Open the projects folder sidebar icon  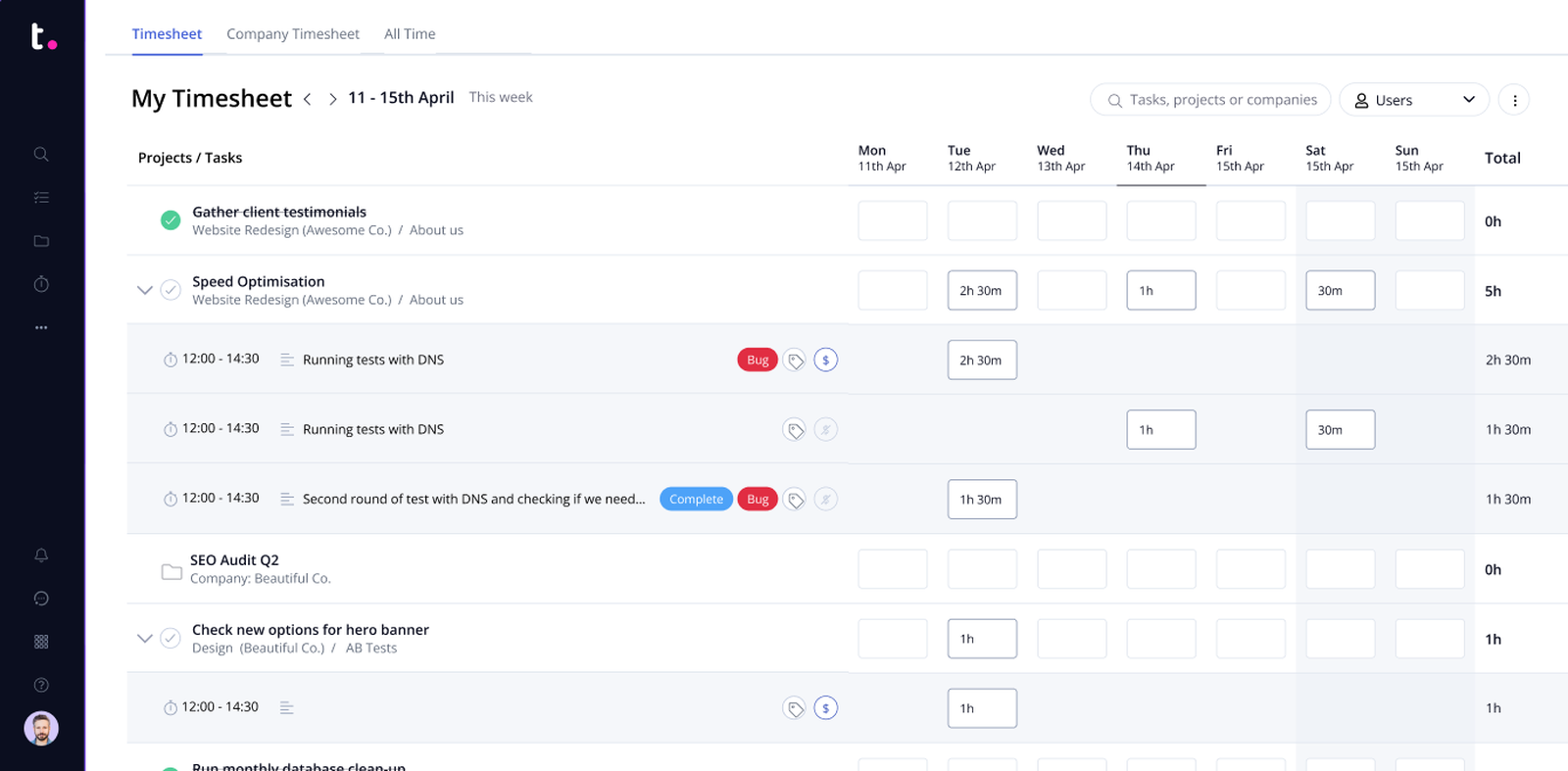(41, 241)
